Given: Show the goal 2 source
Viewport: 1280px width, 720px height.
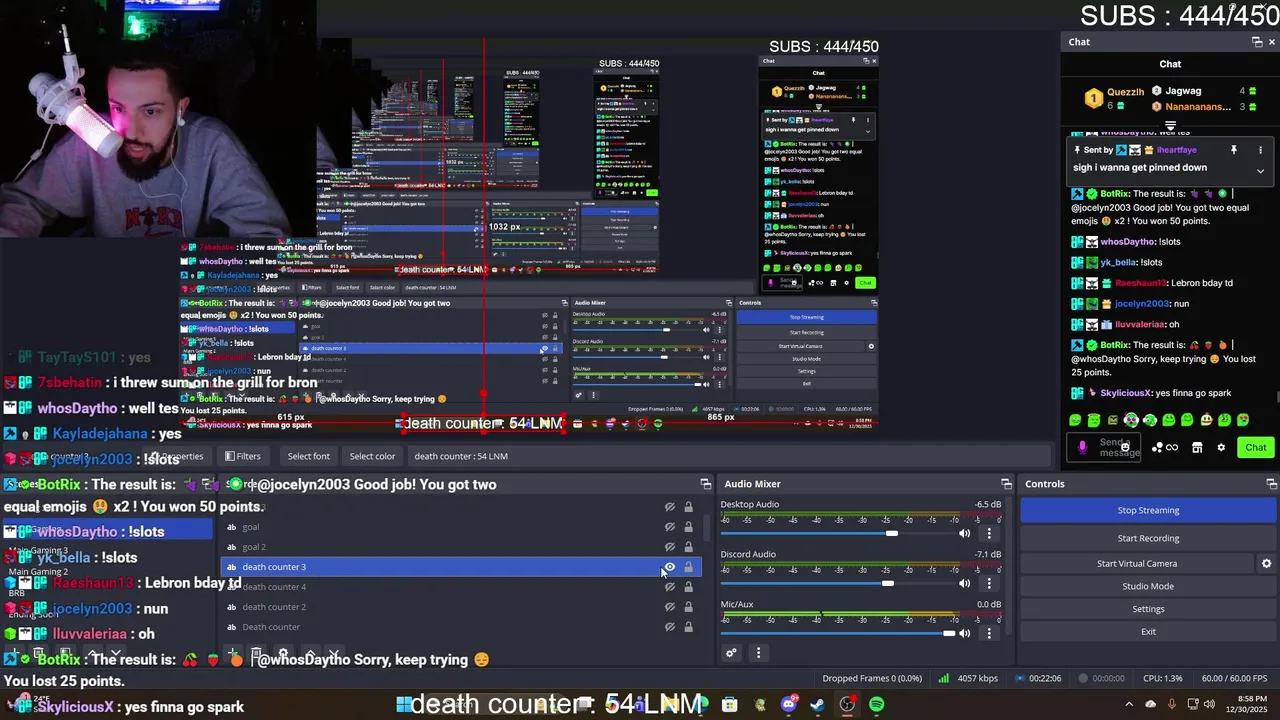Looking at the screenshot, I should point(670,547).
